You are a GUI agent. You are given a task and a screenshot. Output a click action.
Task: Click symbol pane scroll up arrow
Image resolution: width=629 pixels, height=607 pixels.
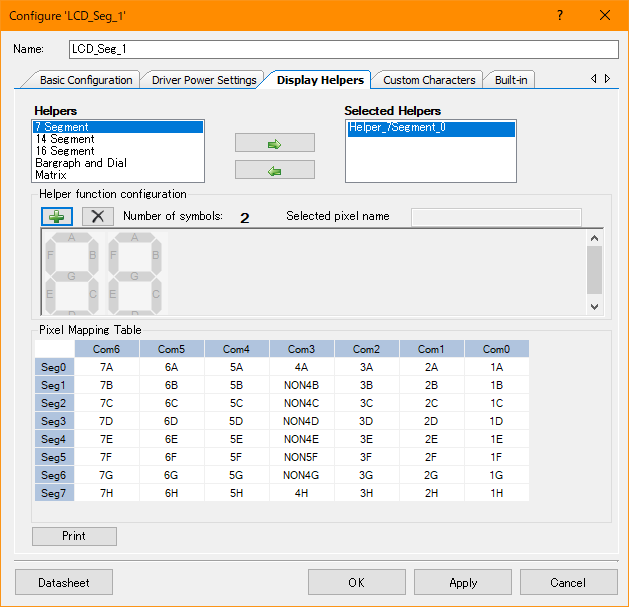click(595, 238)
